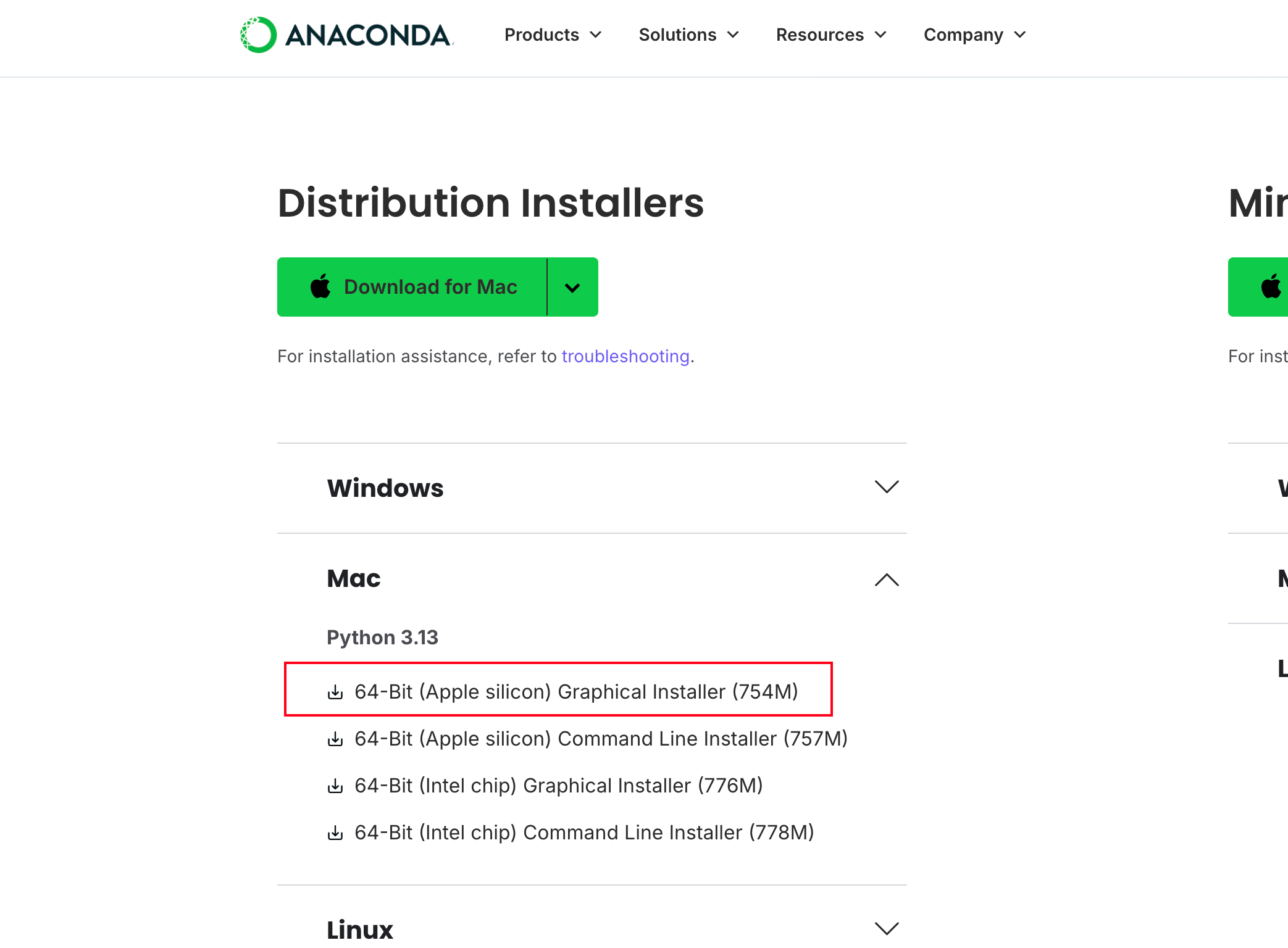Expand the Linux installers section
This screenshot has width=1288, height=948.
tap(887, 928)
